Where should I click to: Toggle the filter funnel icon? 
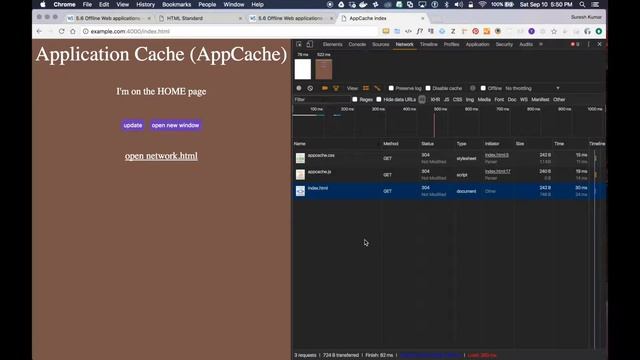click(336, 88)
